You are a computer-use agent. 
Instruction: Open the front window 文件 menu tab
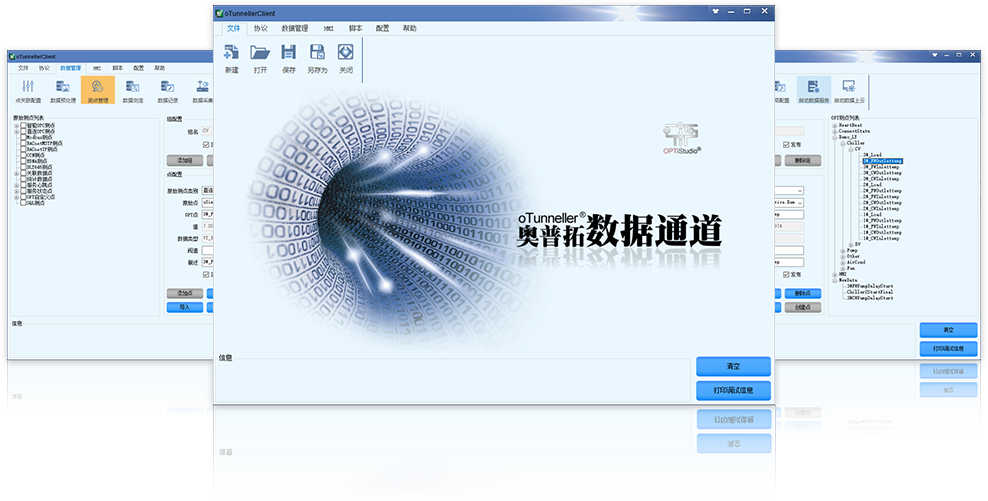[x=234, y=28]
